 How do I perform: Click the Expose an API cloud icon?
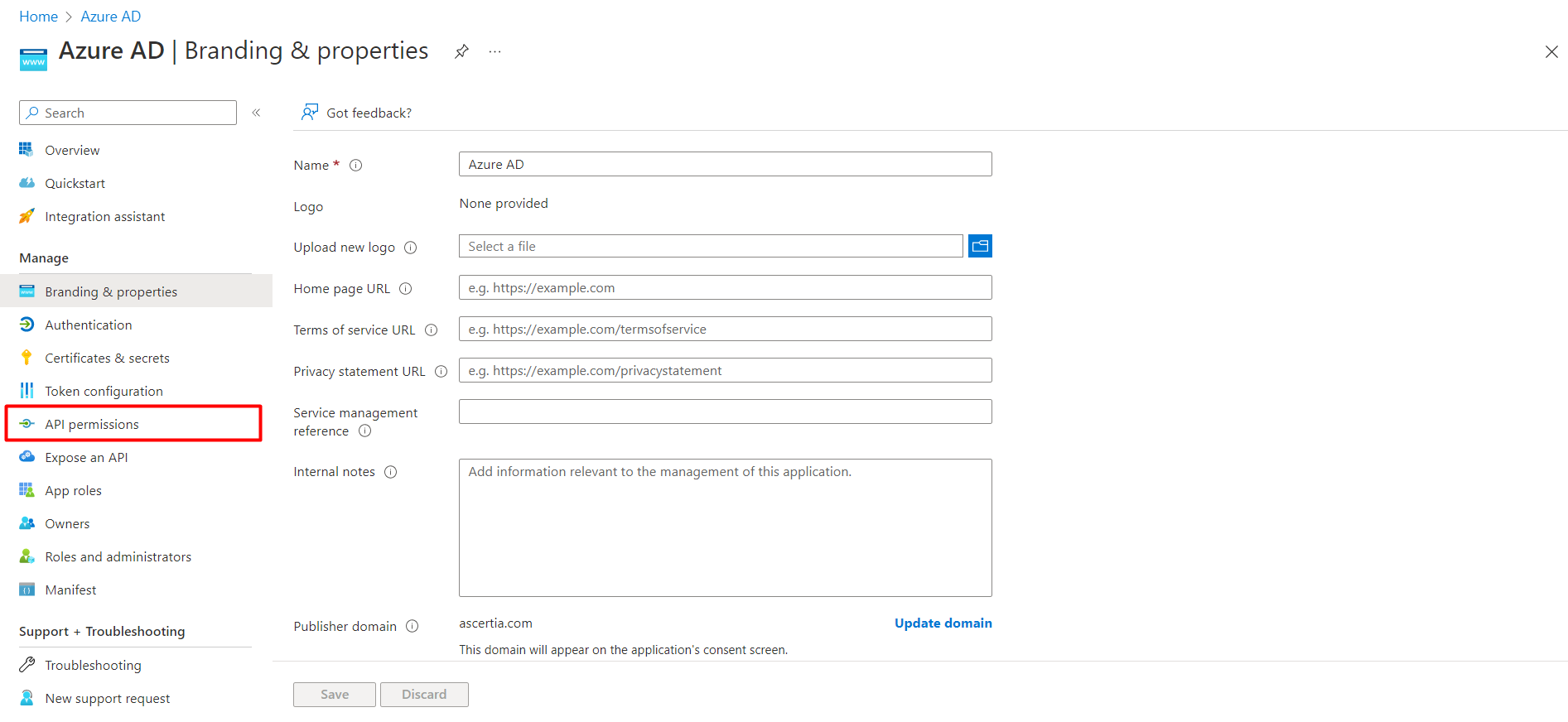pyautogui.click(x=27, y=457)
